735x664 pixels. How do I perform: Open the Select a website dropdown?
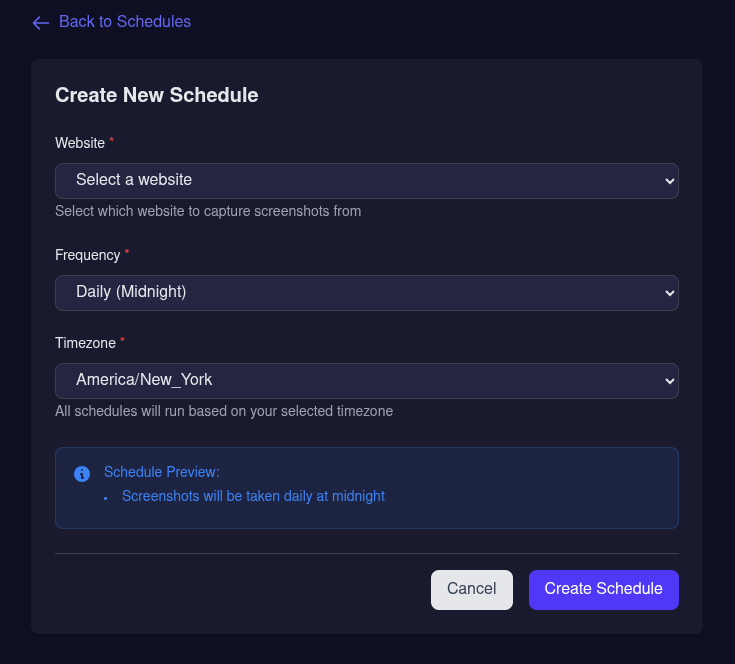[x=366, y=181]
